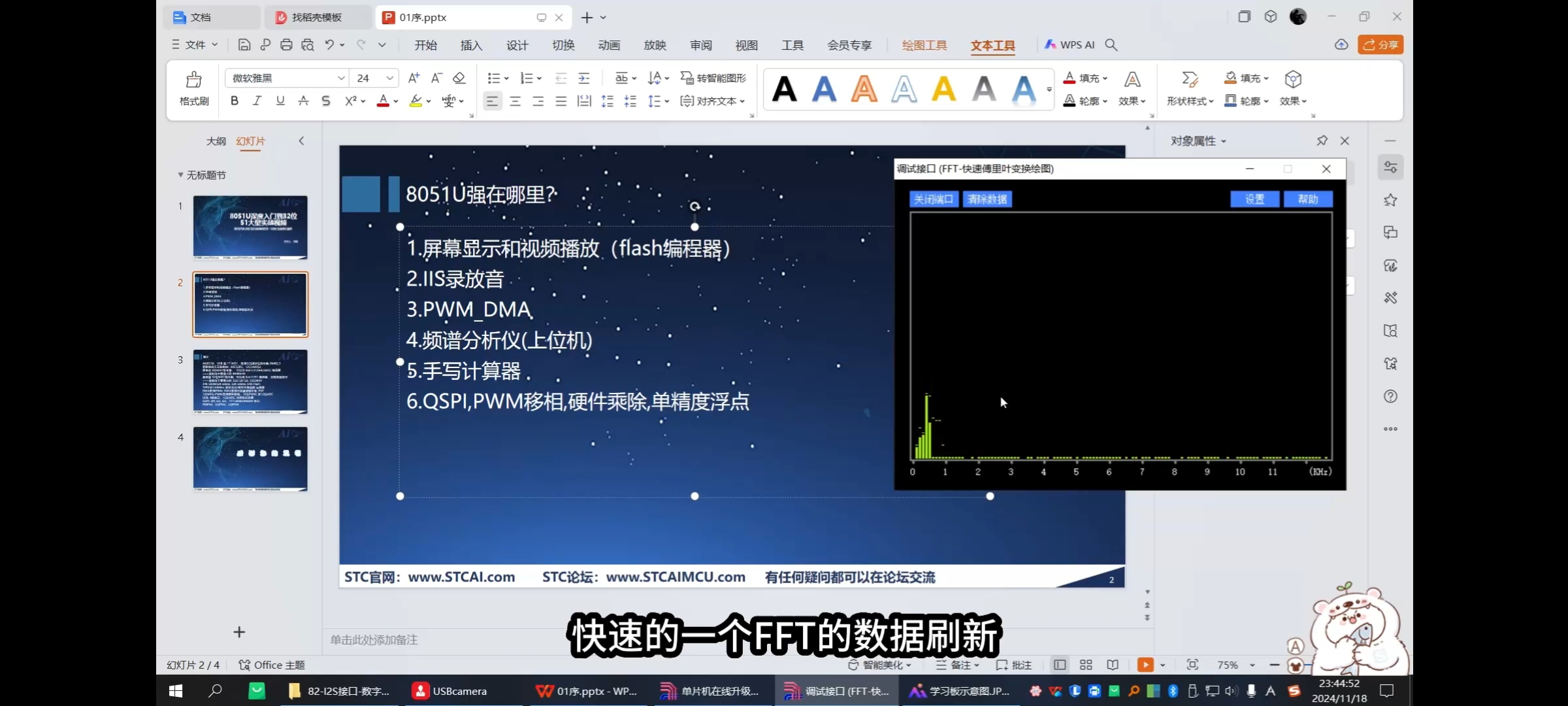Click the 设置 button in FFT window
The height and width of the screenshot is (706, 1568).
[1254, 199]
